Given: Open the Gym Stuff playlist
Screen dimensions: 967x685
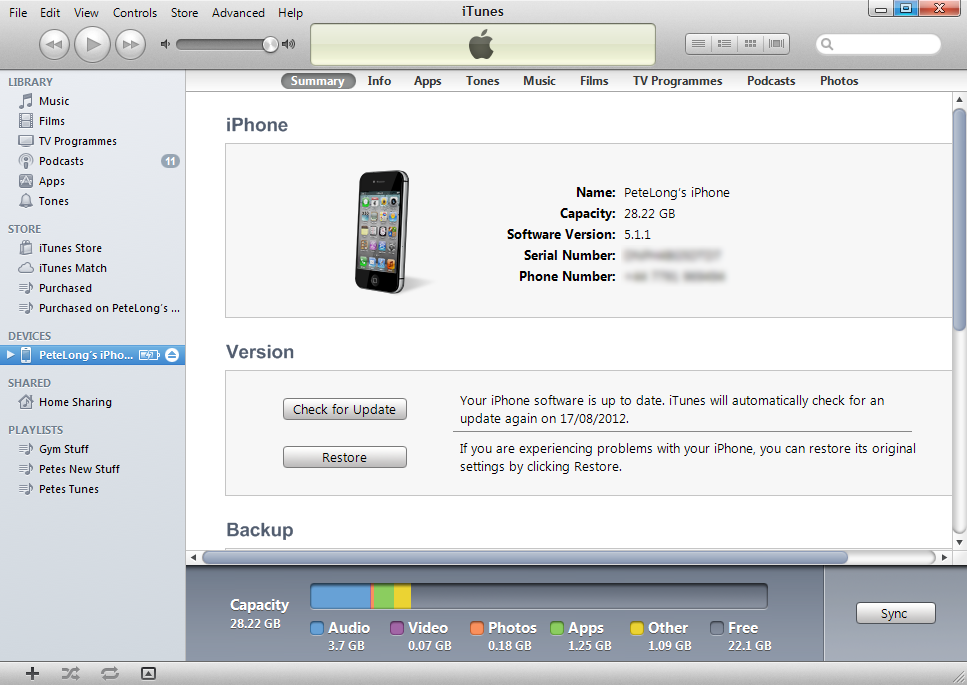Looking at the screenshot, I should coord(93,449).
